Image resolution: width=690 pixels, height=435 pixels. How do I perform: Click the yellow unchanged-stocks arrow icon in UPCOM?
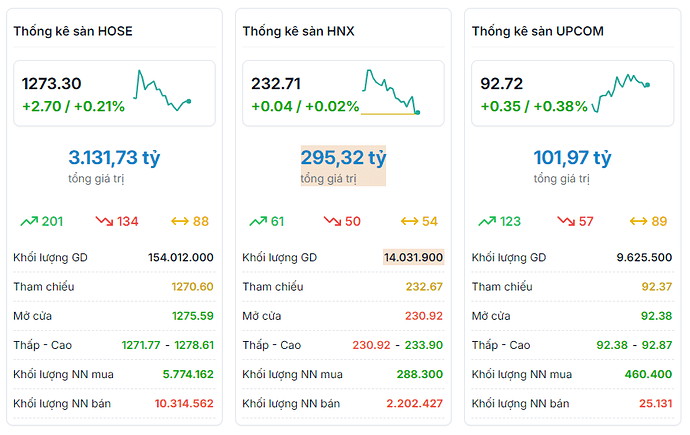click(x=638, y=221)
